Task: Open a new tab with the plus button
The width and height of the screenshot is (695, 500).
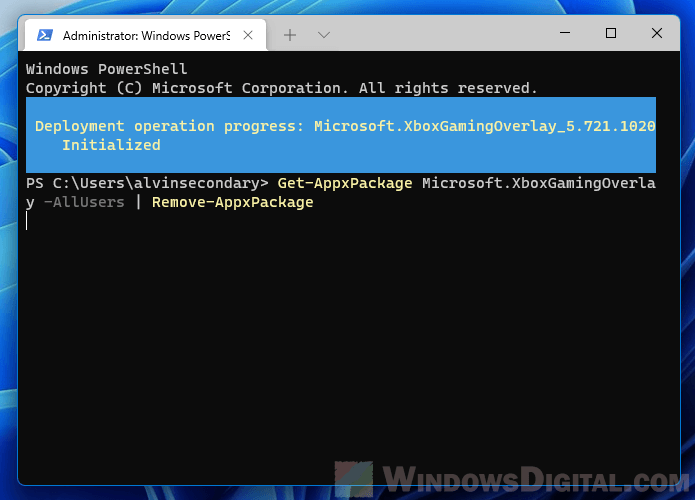Action: pyautogui.click(x=290, y=35)
